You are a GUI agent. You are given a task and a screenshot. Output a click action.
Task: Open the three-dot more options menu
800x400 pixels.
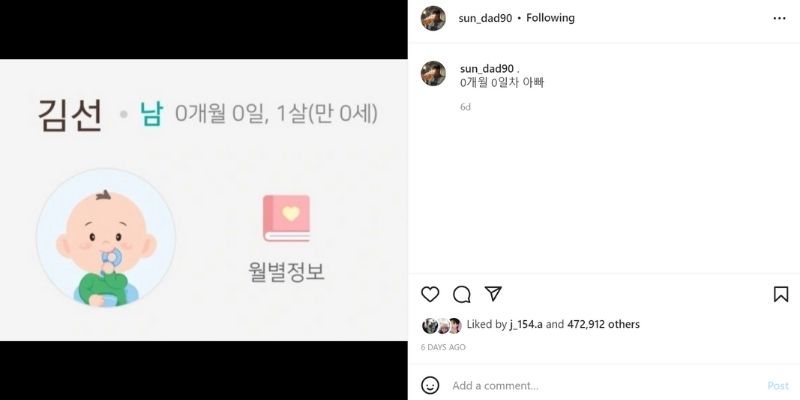[x=779, y=18]
